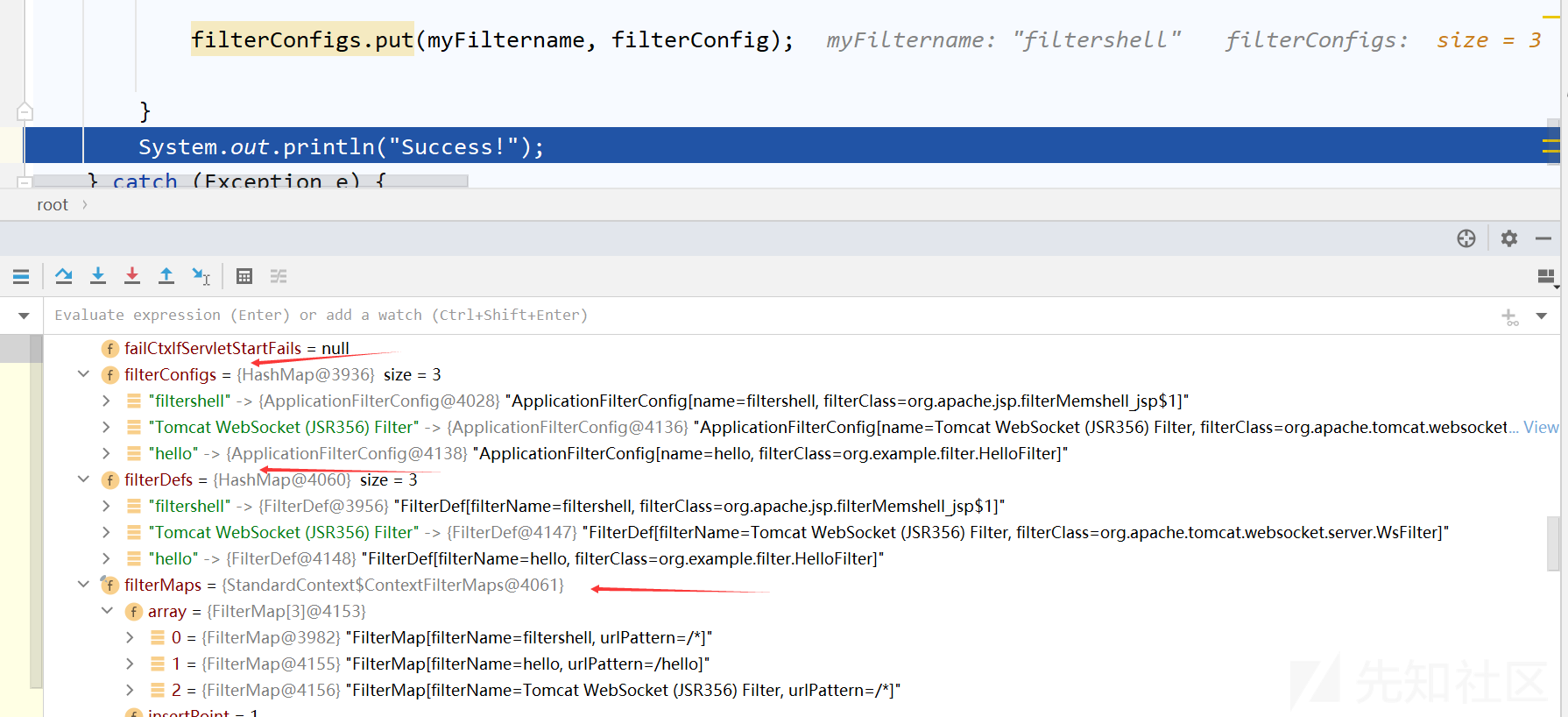The height and width of the screenshot is (717, 1568).
Task: Click filterConfigs.put in the code editor
Action: (302, 39)
